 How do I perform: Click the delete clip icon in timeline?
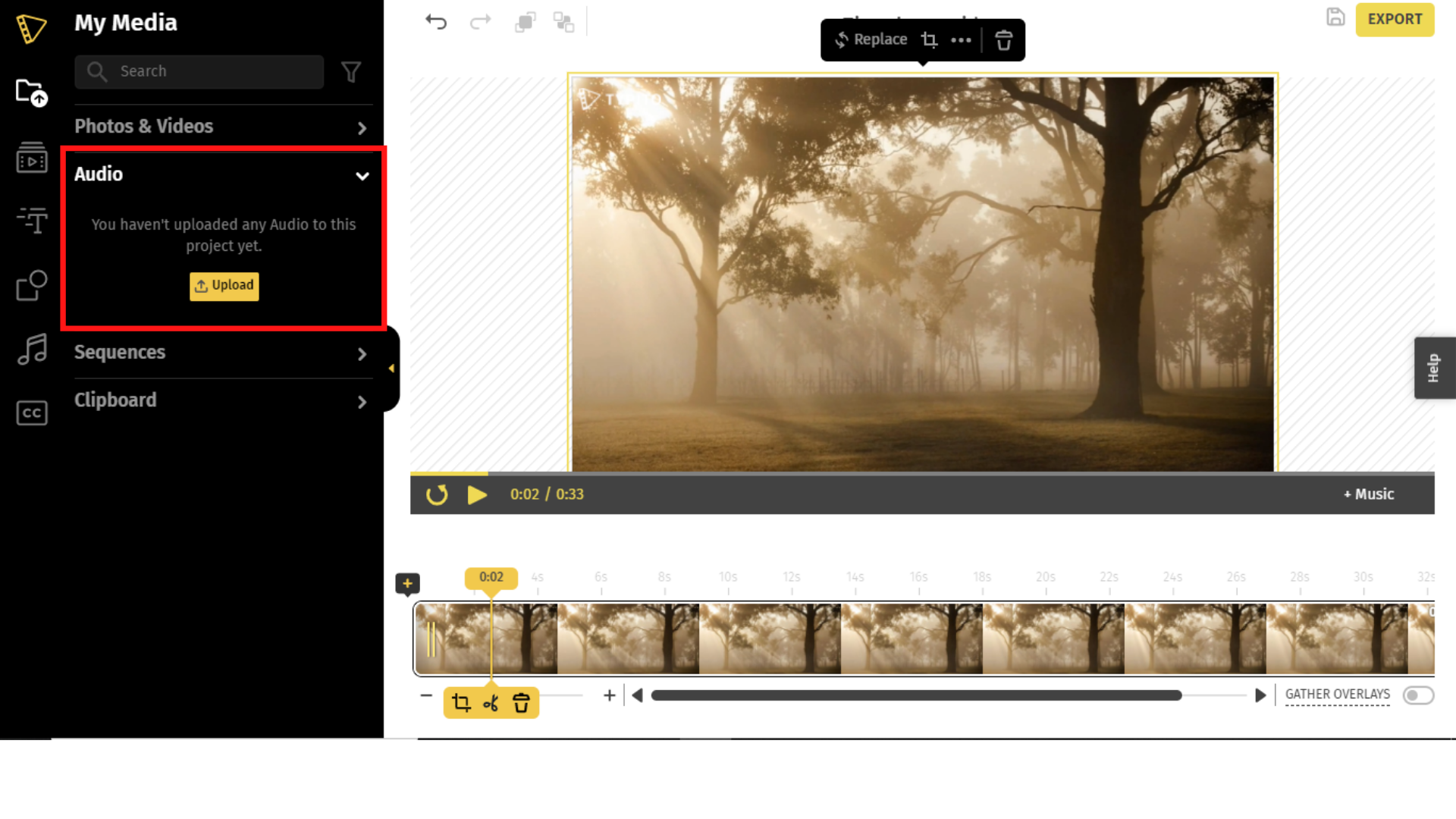pyautogui.click(x=522, y=703)
